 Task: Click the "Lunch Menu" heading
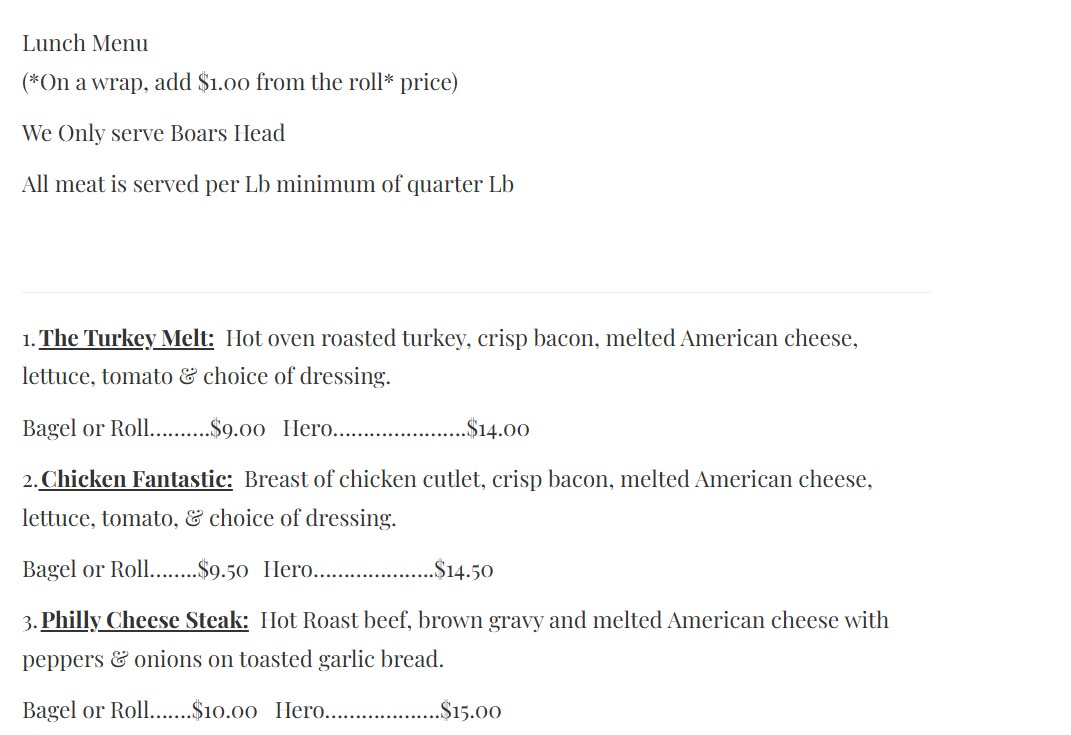pos(85,43)
